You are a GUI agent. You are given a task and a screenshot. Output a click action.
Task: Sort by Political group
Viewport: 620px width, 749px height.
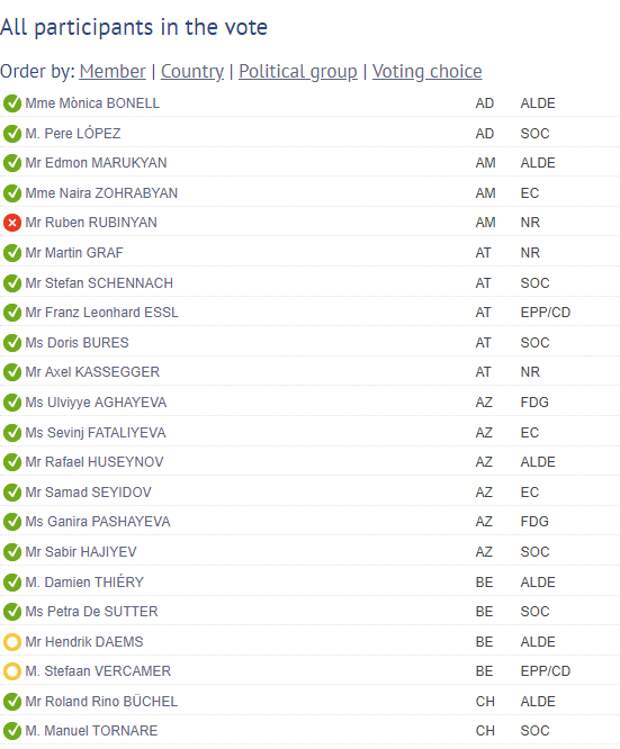(298, 72)
